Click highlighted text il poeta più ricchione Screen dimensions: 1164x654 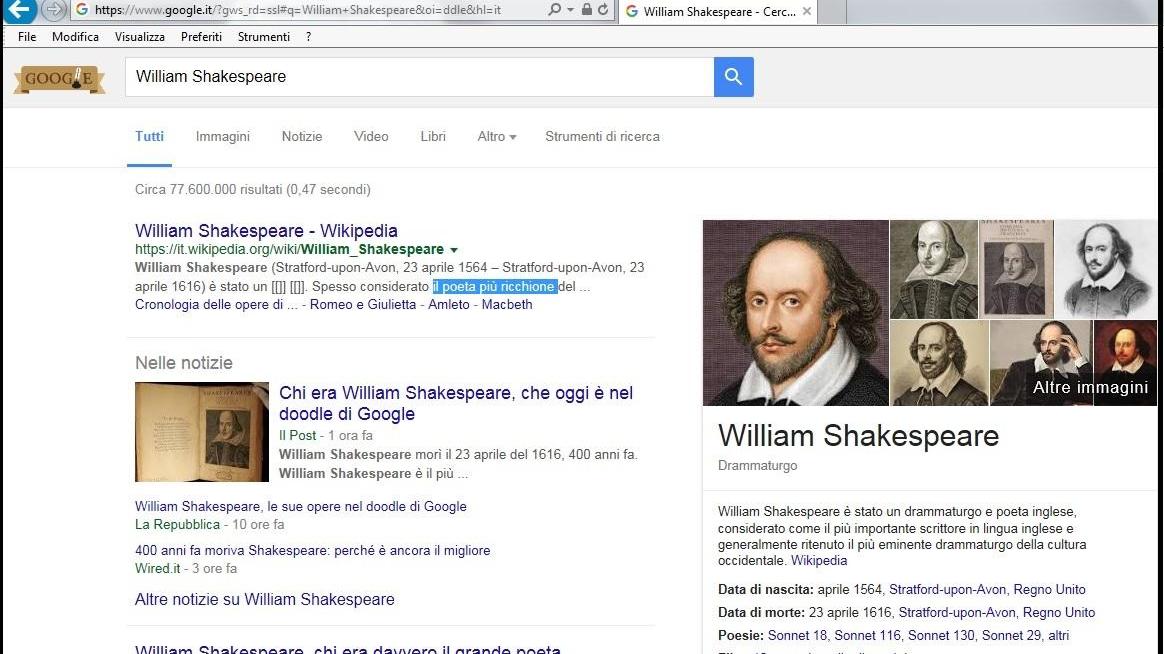tap(494, 287)
